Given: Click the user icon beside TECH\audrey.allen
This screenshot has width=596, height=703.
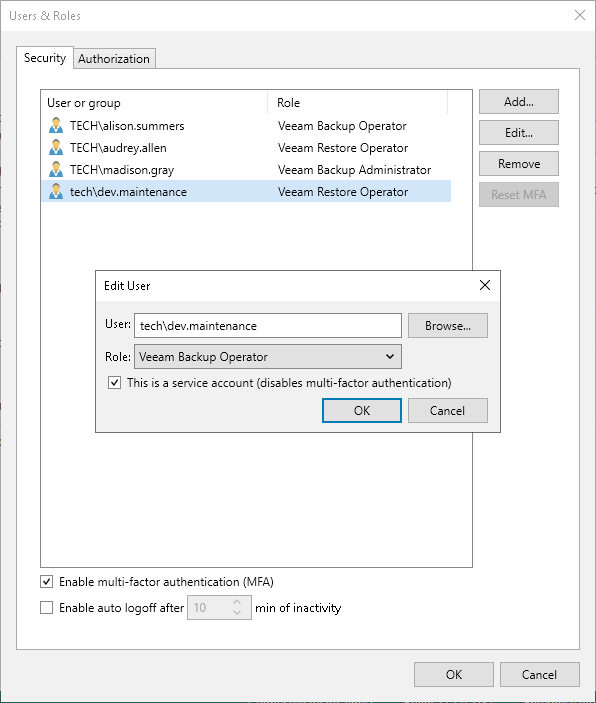Looking at the screenshot, I should [56, 148].
